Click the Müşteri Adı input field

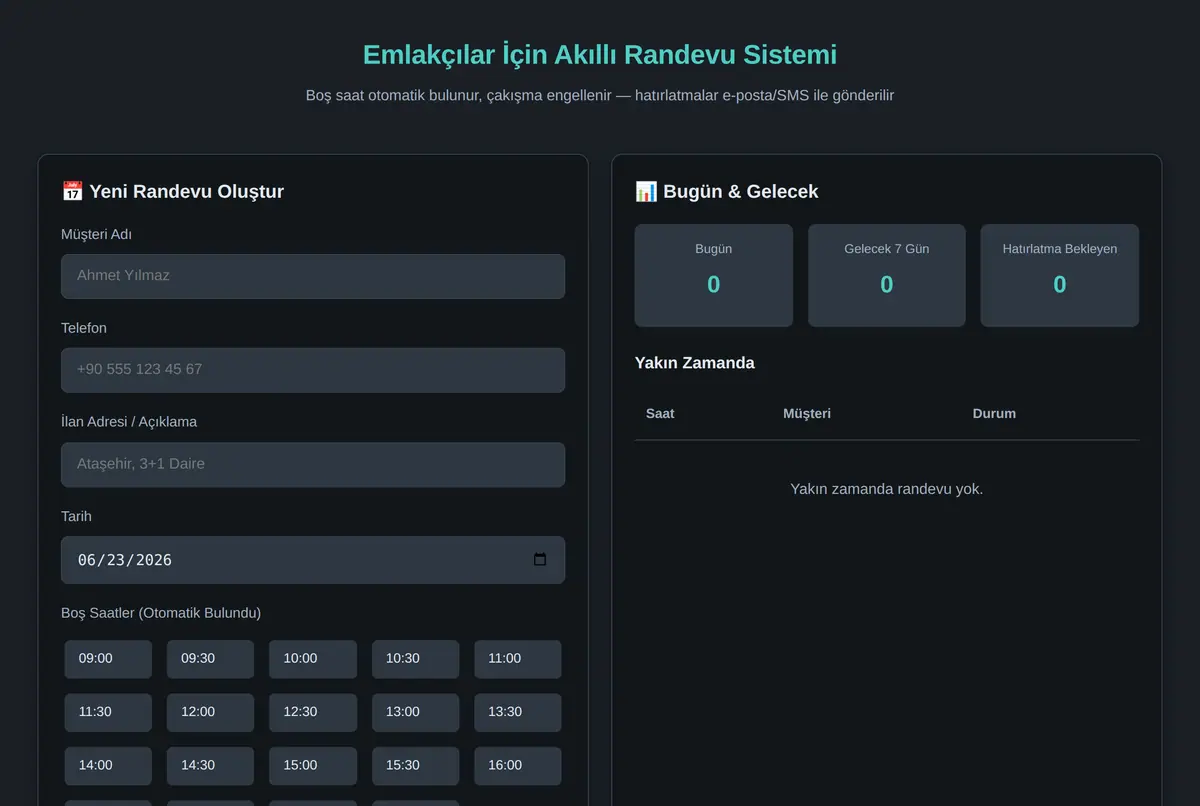(313, 276)
